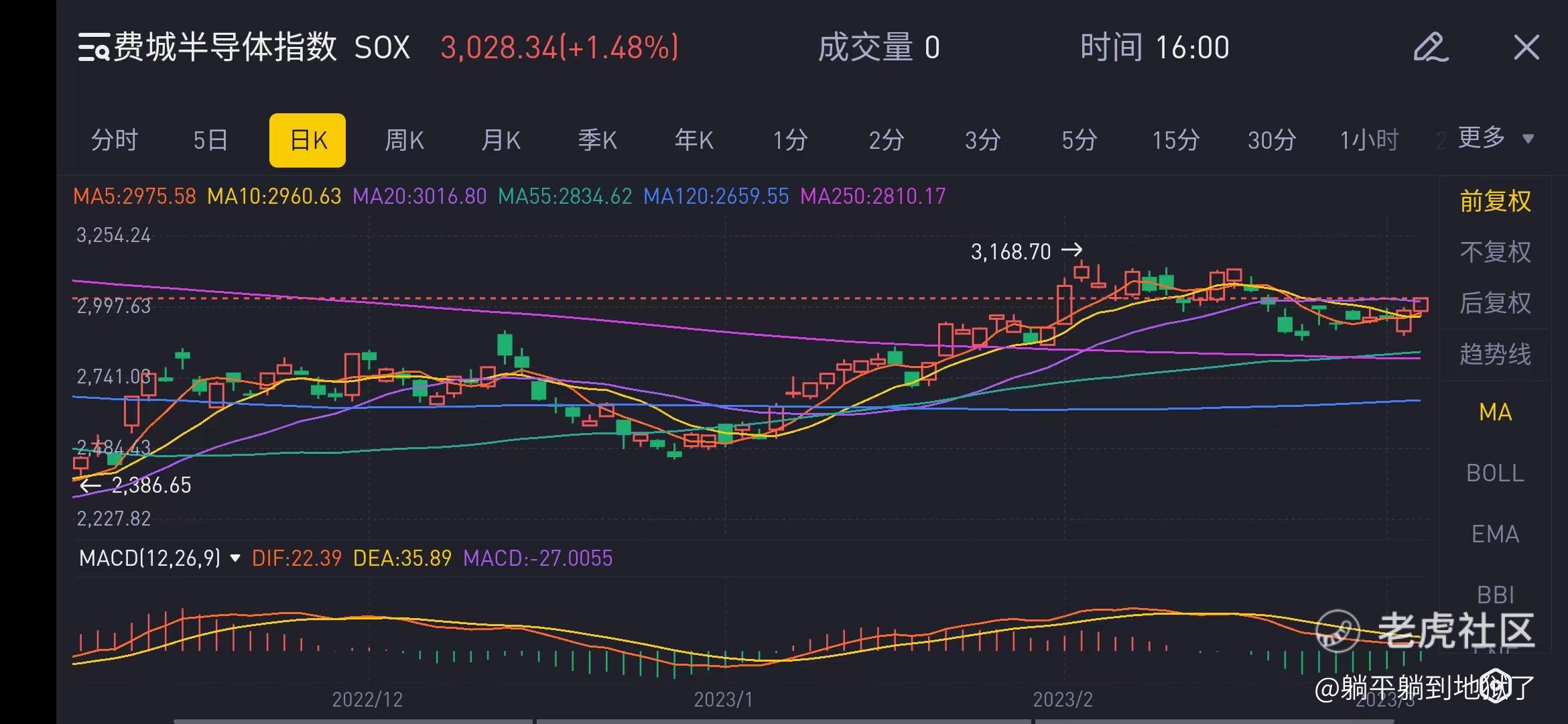Select the 分时 intraday tab
Image resolution: width=1568 pixels, height=724 pixels.
(x=115, y=140)
